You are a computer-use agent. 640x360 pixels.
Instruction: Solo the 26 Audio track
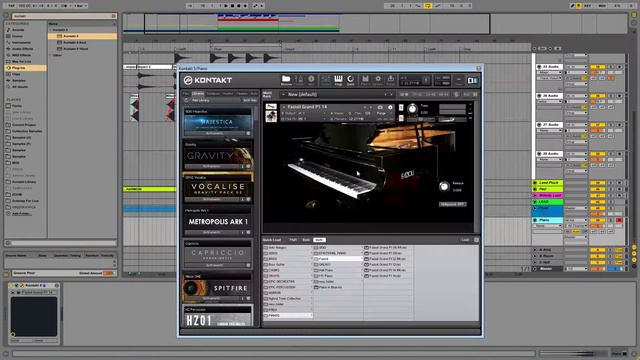611,96
